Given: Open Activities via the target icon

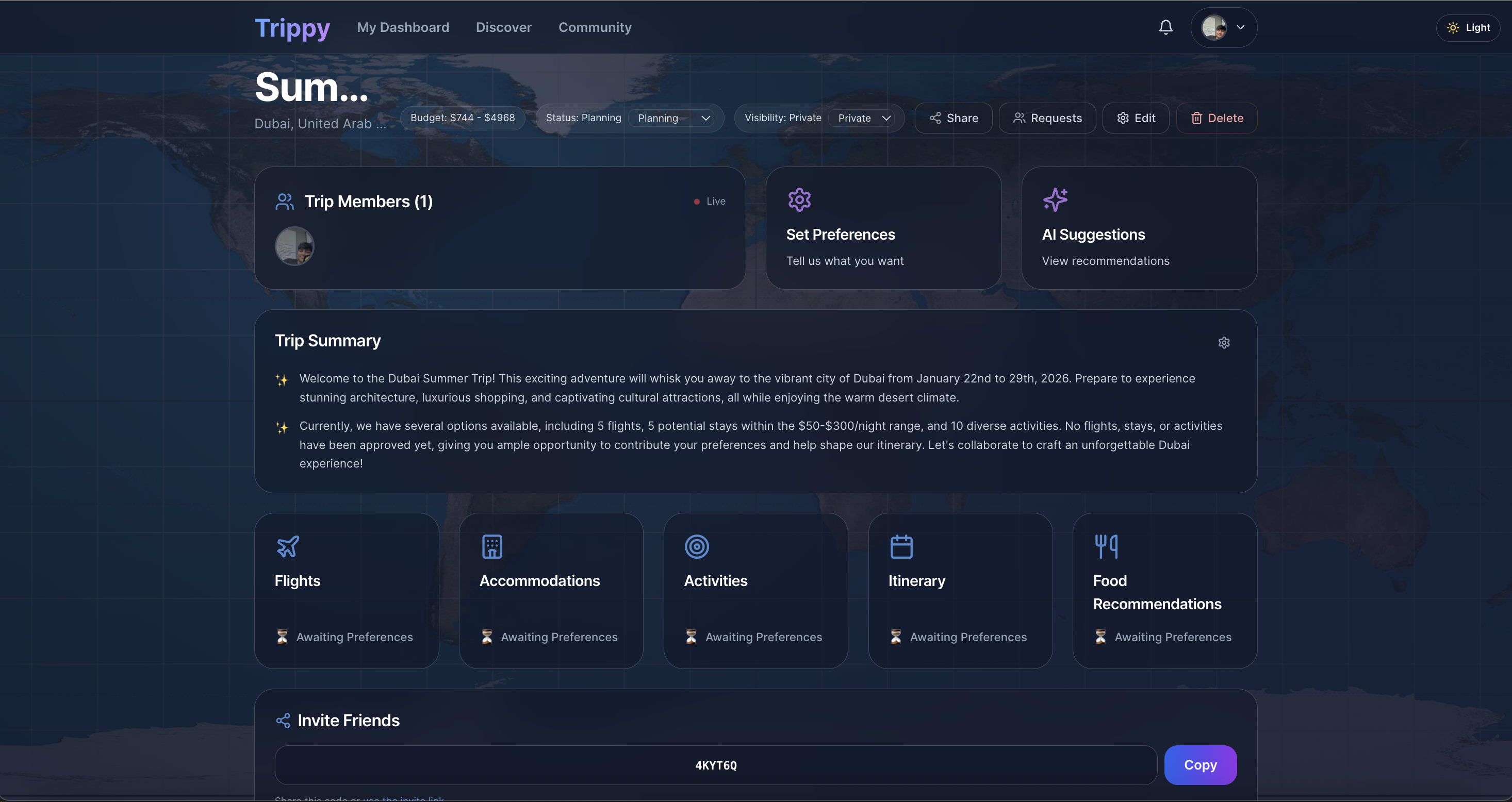Looking at the screenshot, I should tap(696, 546).
